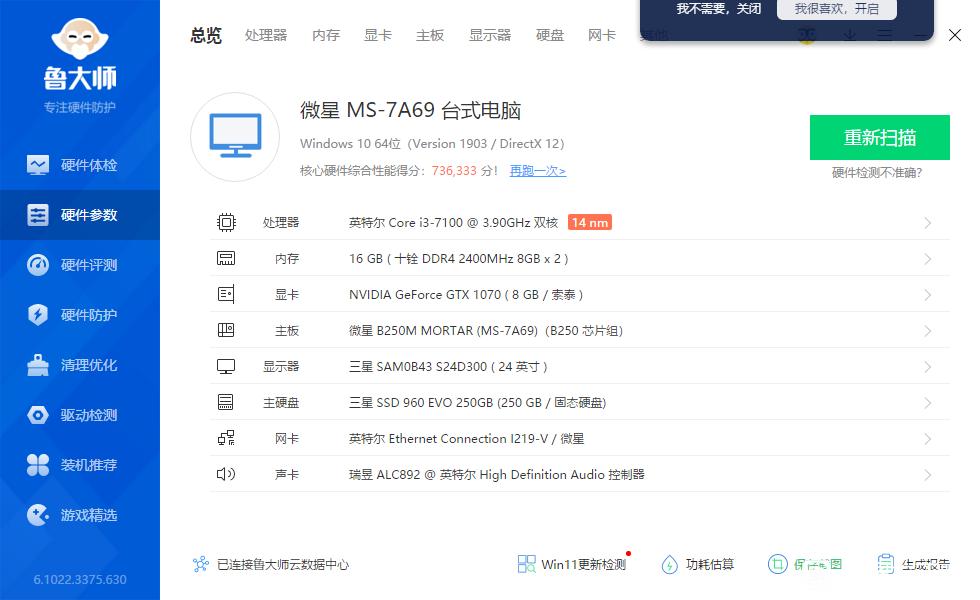The image size is (980, 600).
Task: Go to 硬件防护 in the sidebar
Action: pyautogui.click(x=80, y=315)
